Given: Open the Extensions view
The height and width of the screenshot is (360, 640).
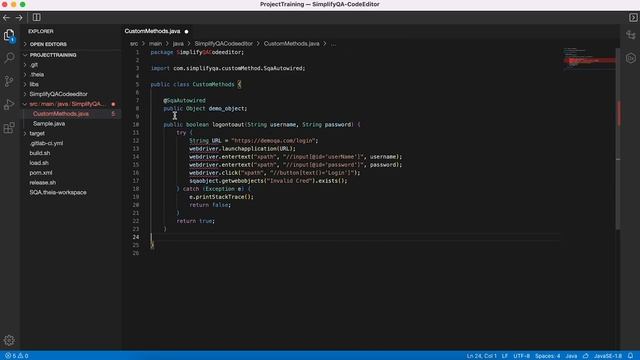Looking at the screenshot, I should coord(9,128).
